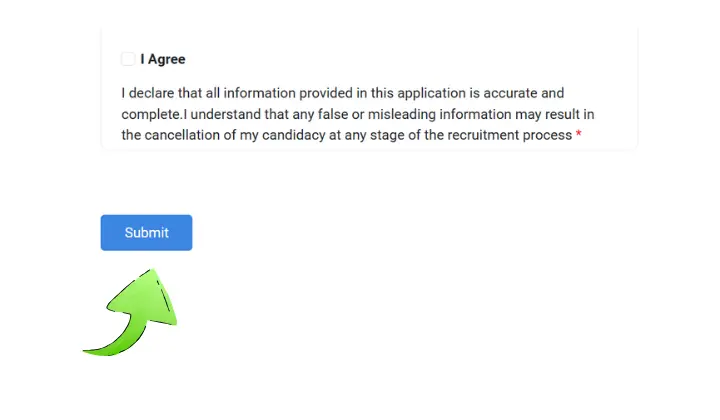720x420 pixels.
Task: Submit the application form
Action: click(146, 233)
